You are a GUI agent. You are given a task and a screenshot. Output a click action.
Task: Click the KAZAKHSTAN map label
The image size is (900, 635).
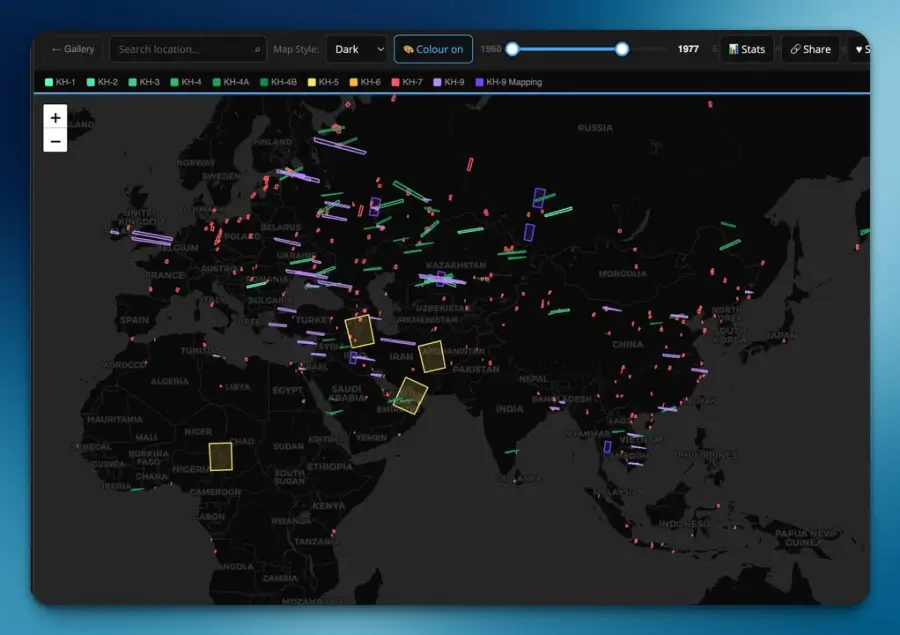456,265
